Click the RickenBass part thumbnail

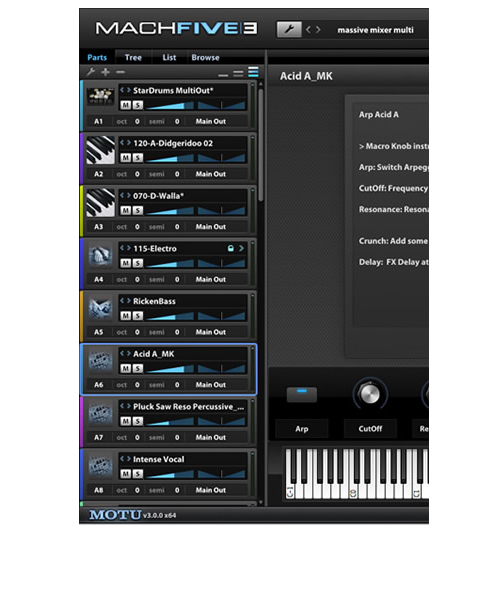pos(100,308)
